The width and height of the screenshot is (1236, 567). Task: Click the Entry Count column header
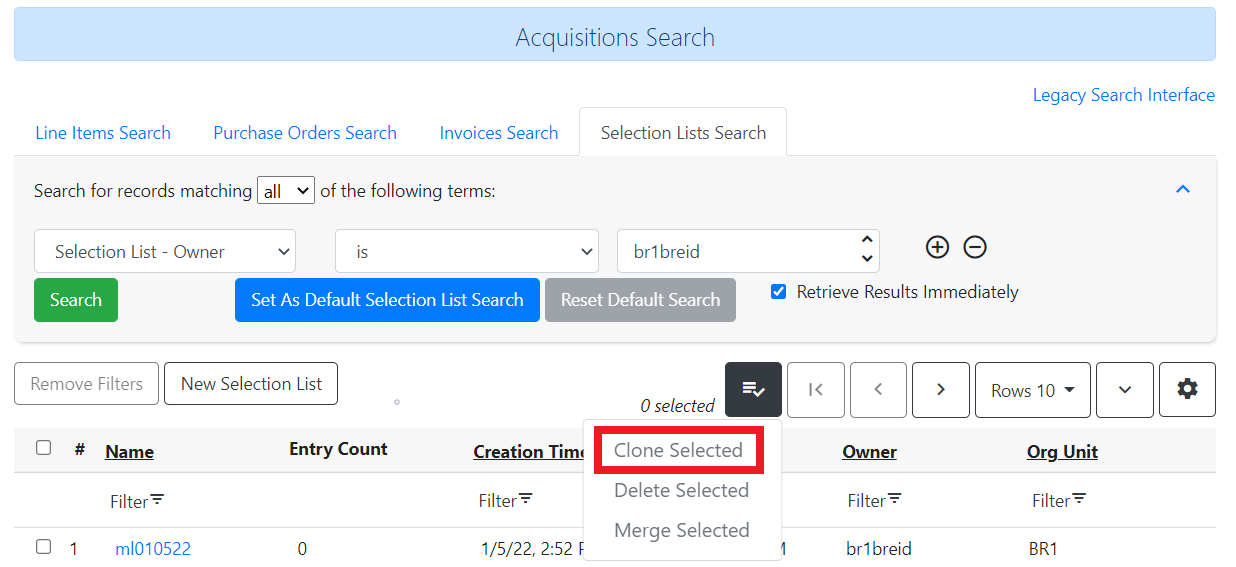[x=338, y=449]
